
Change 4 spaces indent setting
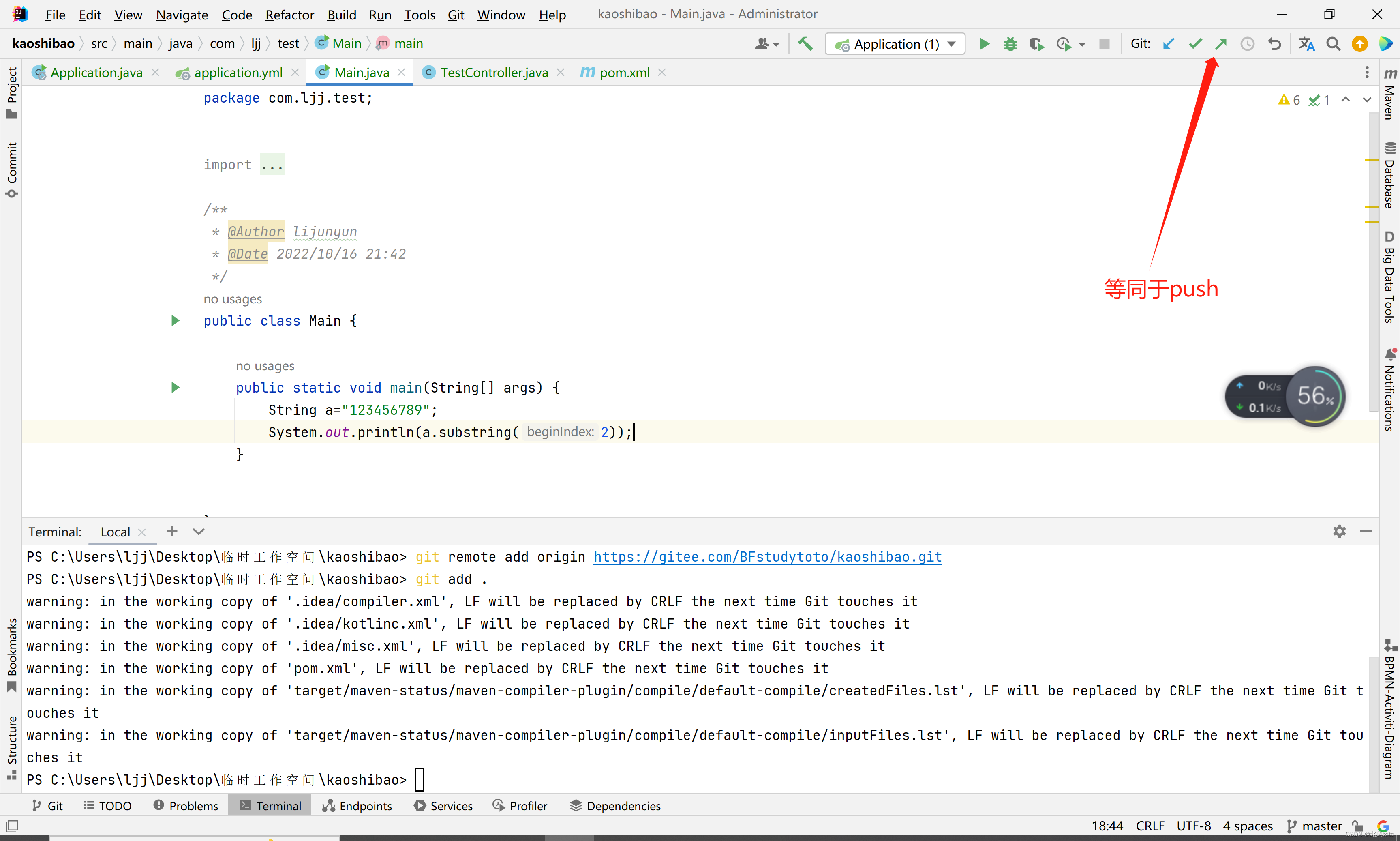[x=1248, y=826]
